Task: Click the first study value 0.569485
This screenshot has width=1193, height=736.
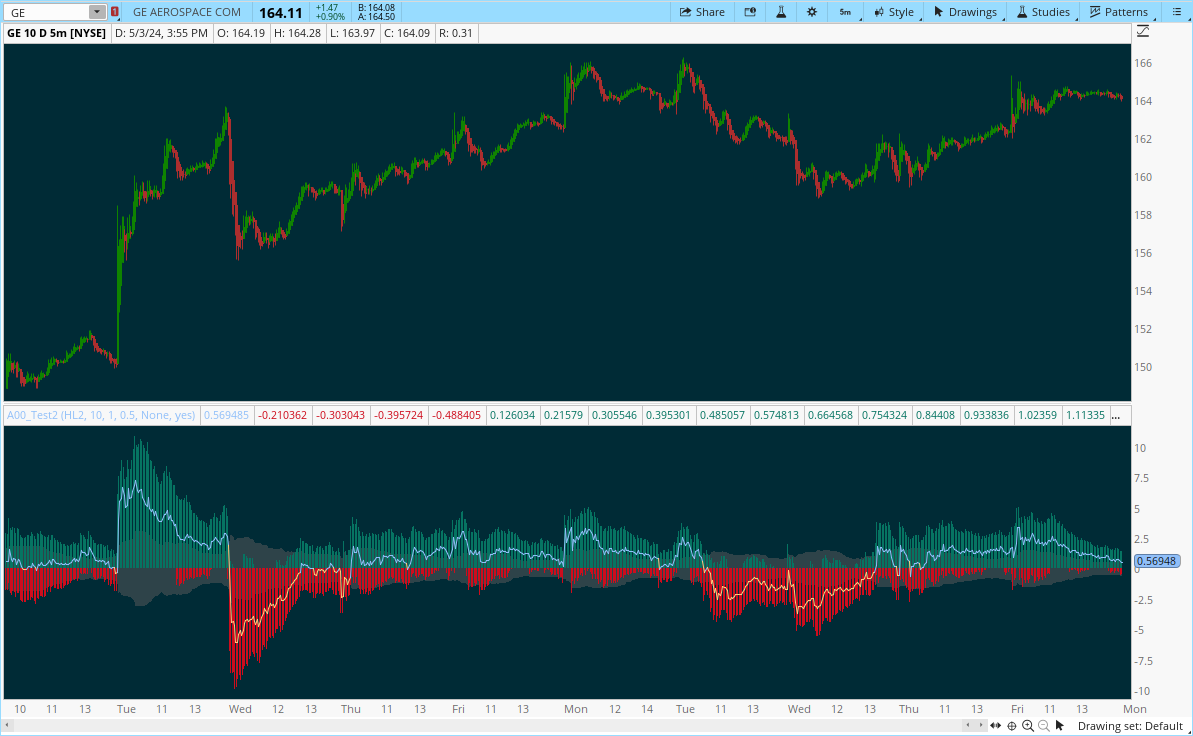Action: pos(226,416)
